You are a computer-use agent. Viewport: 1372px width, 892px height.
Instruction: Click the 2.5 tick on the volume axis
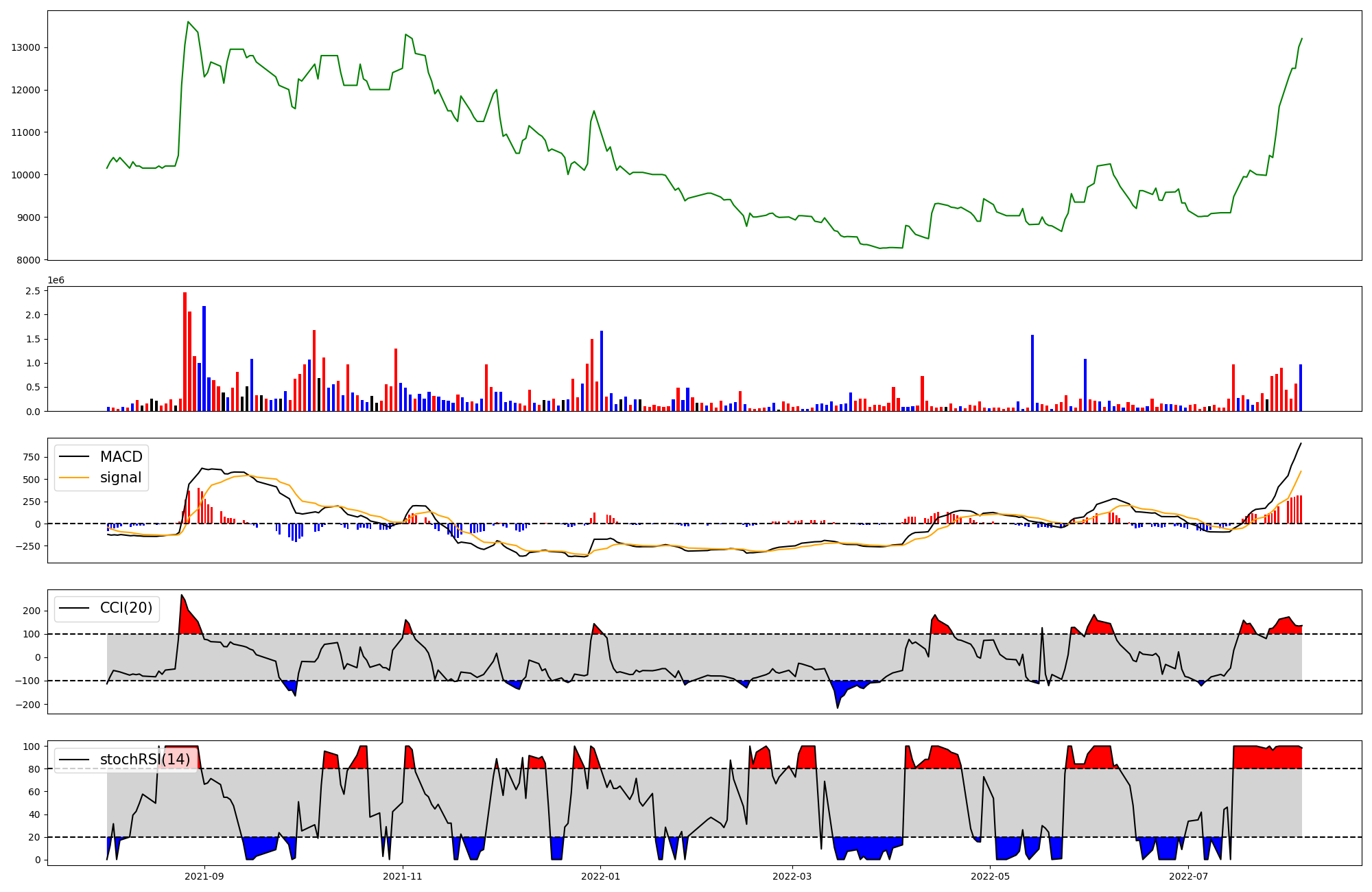[x=33, y=291]
